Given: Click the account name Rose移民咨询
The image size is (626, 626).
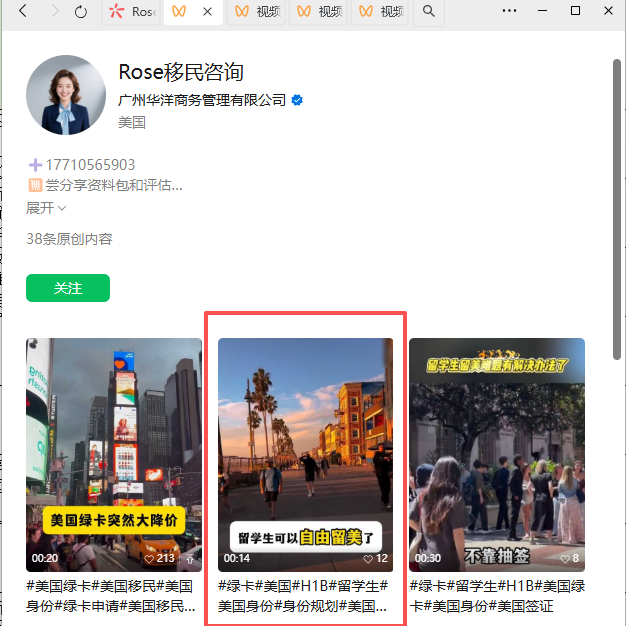Looking at the screenshot, I should point(181,72).
